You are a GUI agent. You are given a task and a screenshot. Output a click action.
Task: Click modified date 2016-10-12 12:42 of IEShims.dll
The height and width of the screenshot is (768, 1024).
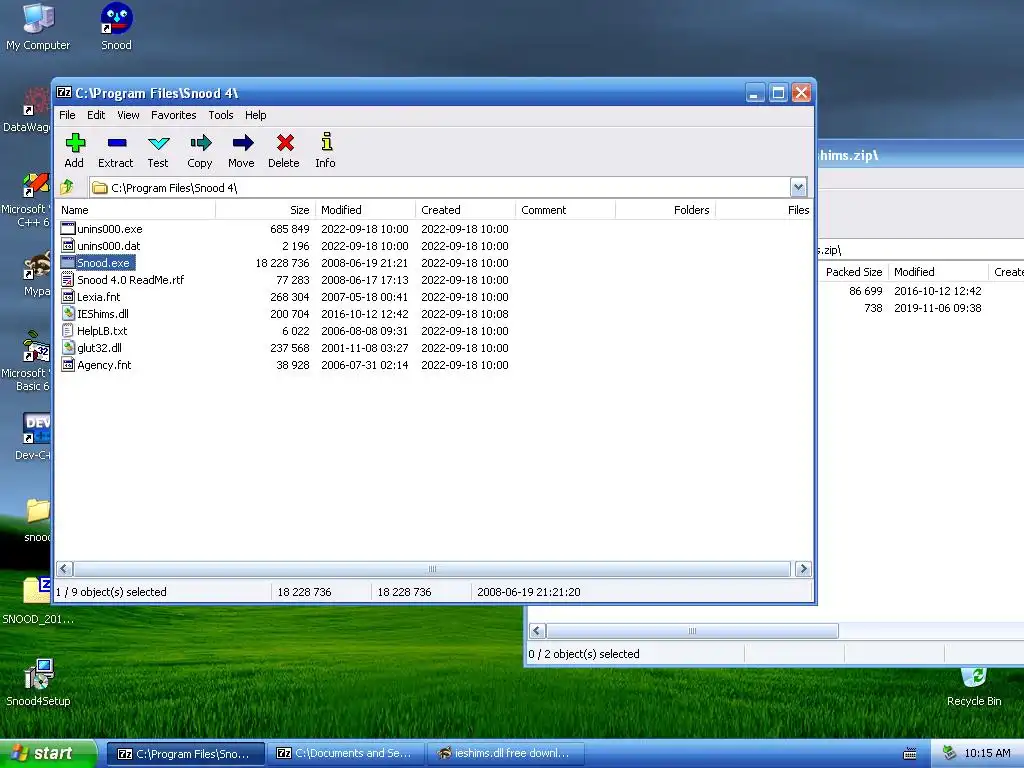[x=364, y=313]
